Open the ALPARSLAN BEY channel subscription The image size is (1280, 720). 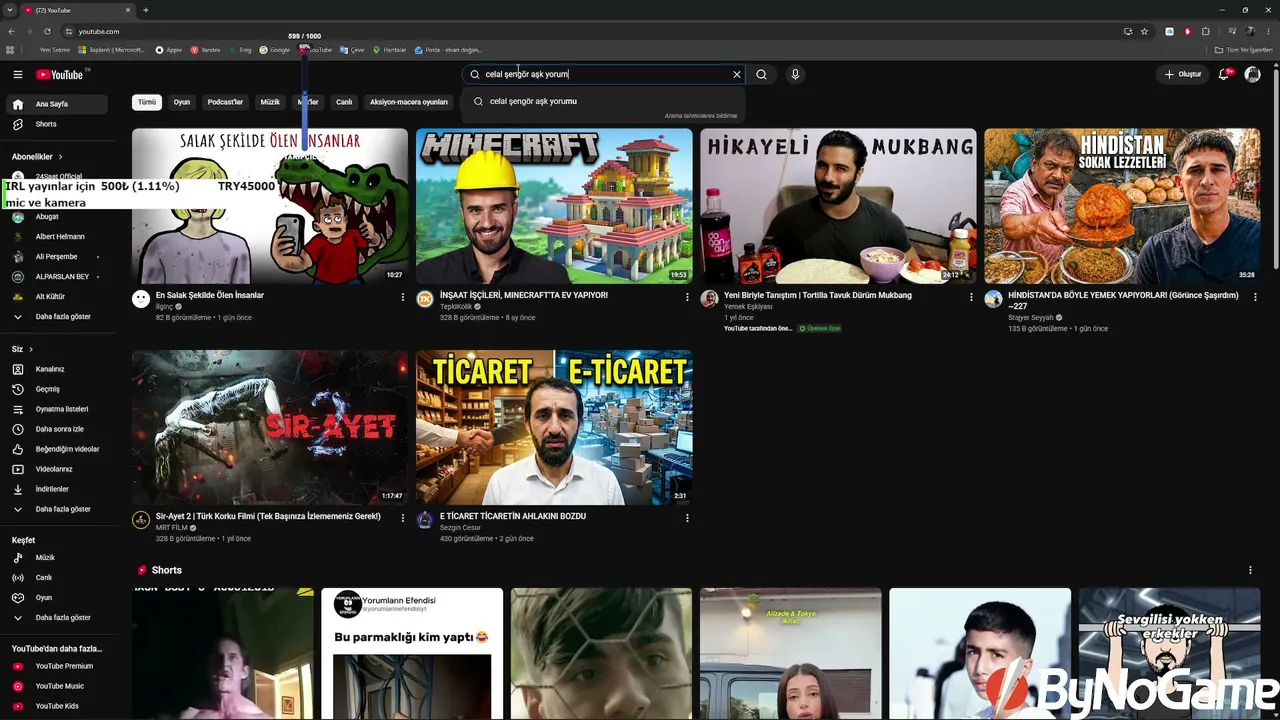coord(57,277)
